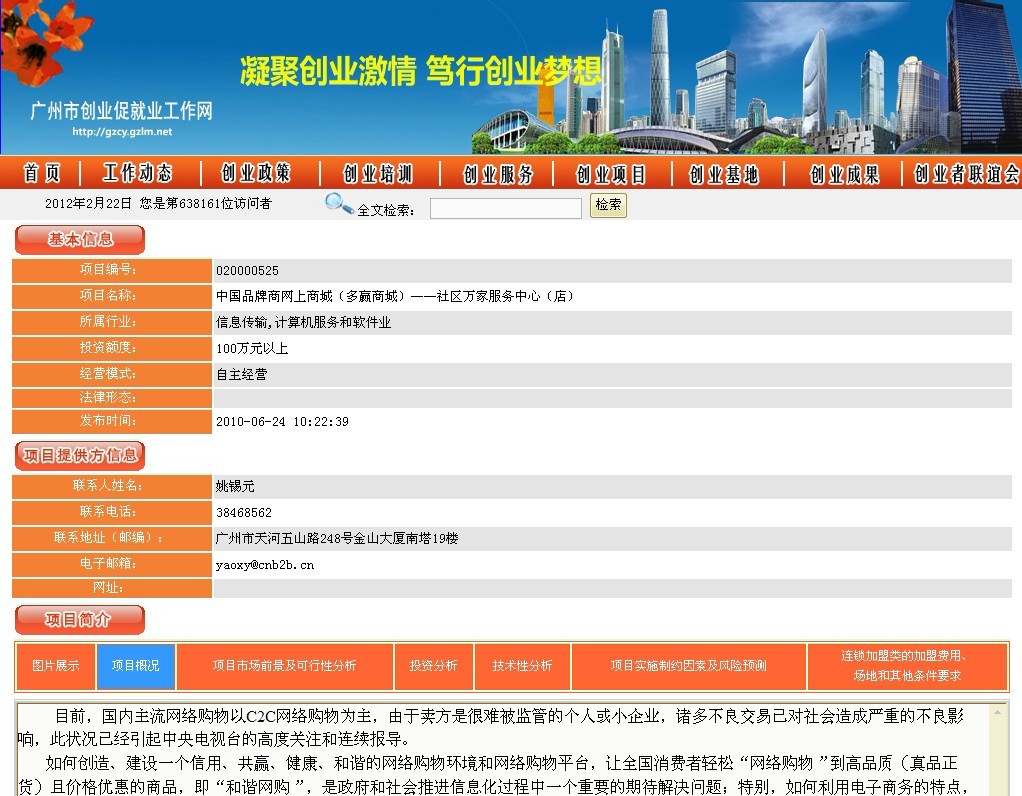1022x796 pixels.
Task: Open the 创业项目 navigation item
Action: click(611, 174)
